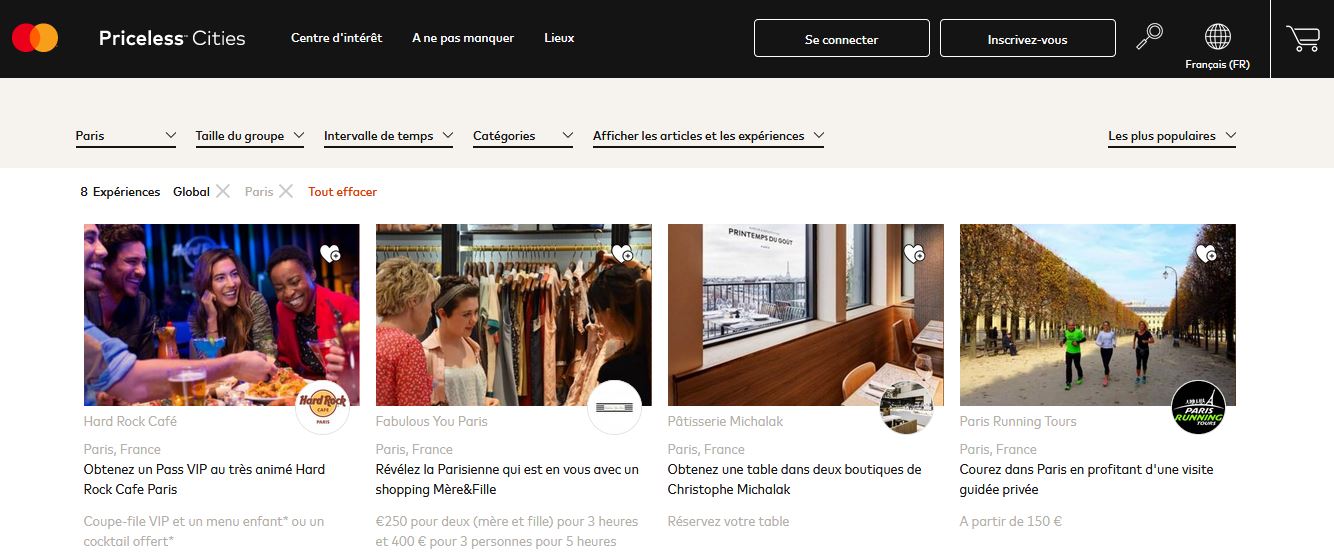Screen dimensions: 1334x557
Task: Open the search magnifier icon
Action: click(1150, 37)
